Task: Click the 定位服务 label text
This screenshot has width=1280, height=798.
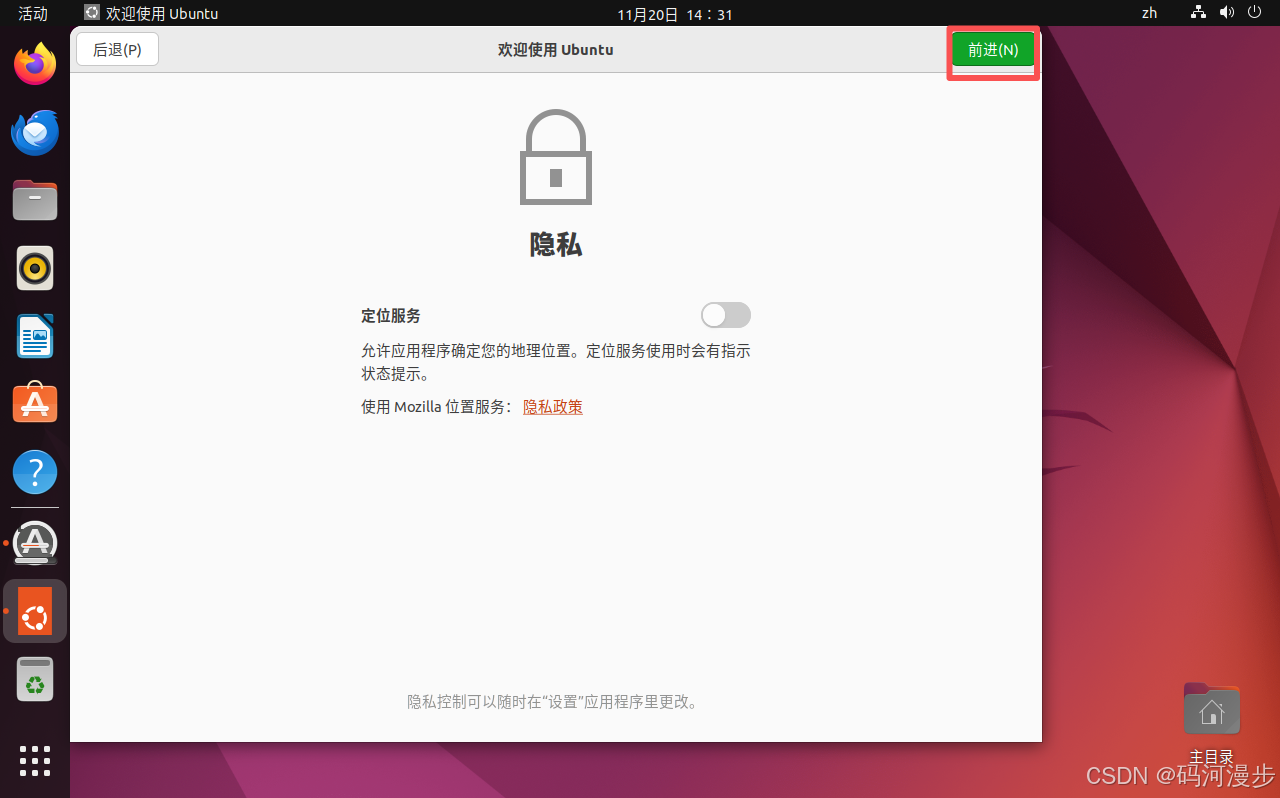Action: click(x=391, y=316)
